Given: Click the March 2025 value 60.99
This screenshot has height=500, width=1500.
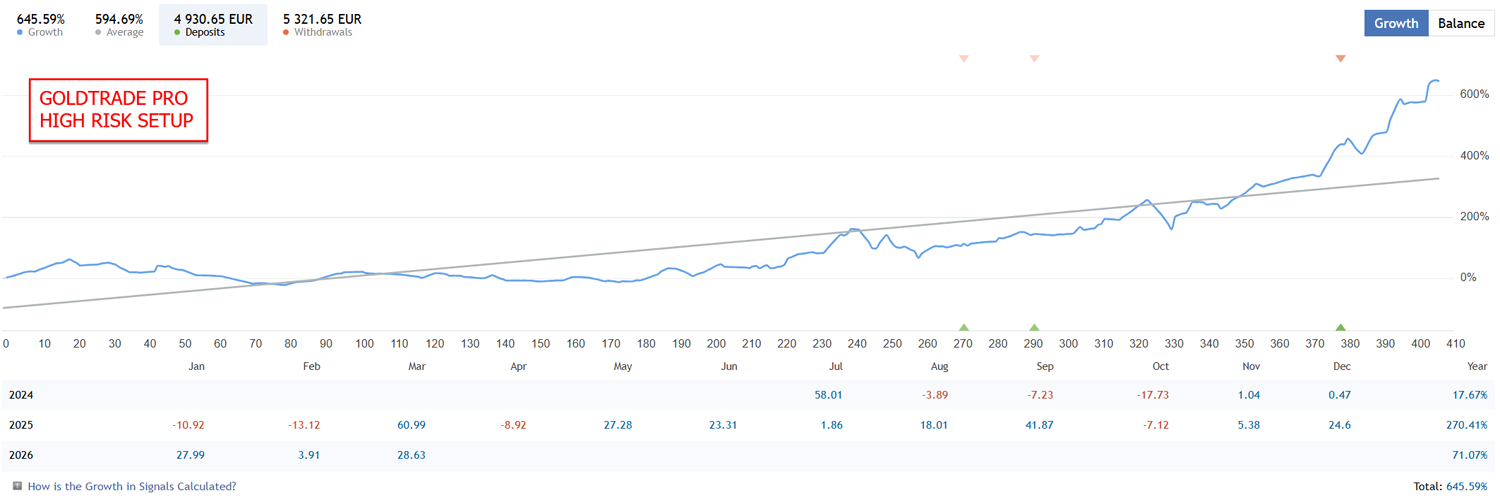Looking at the screenshot, I should tap(415, 425).
